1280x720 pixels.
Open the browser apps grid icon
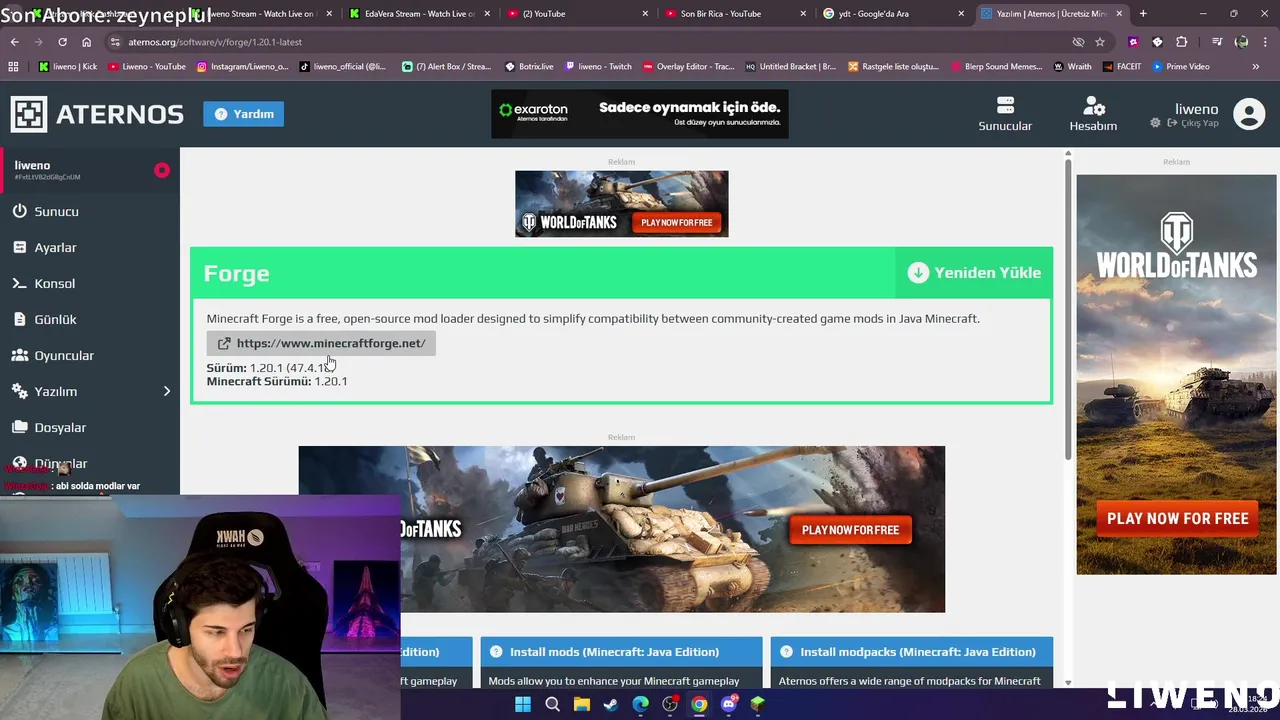tap(13, 66)
